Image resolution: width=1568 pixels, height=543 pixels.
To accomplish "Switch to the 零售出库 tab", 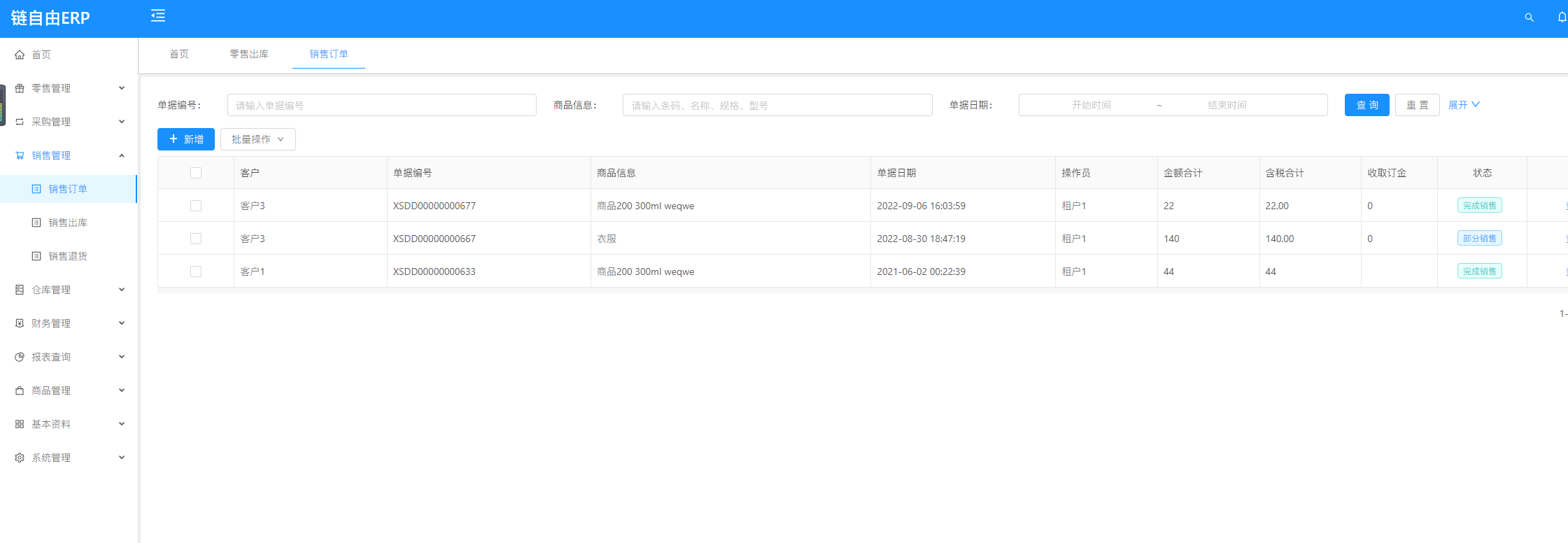I will (x=249, y=54).
